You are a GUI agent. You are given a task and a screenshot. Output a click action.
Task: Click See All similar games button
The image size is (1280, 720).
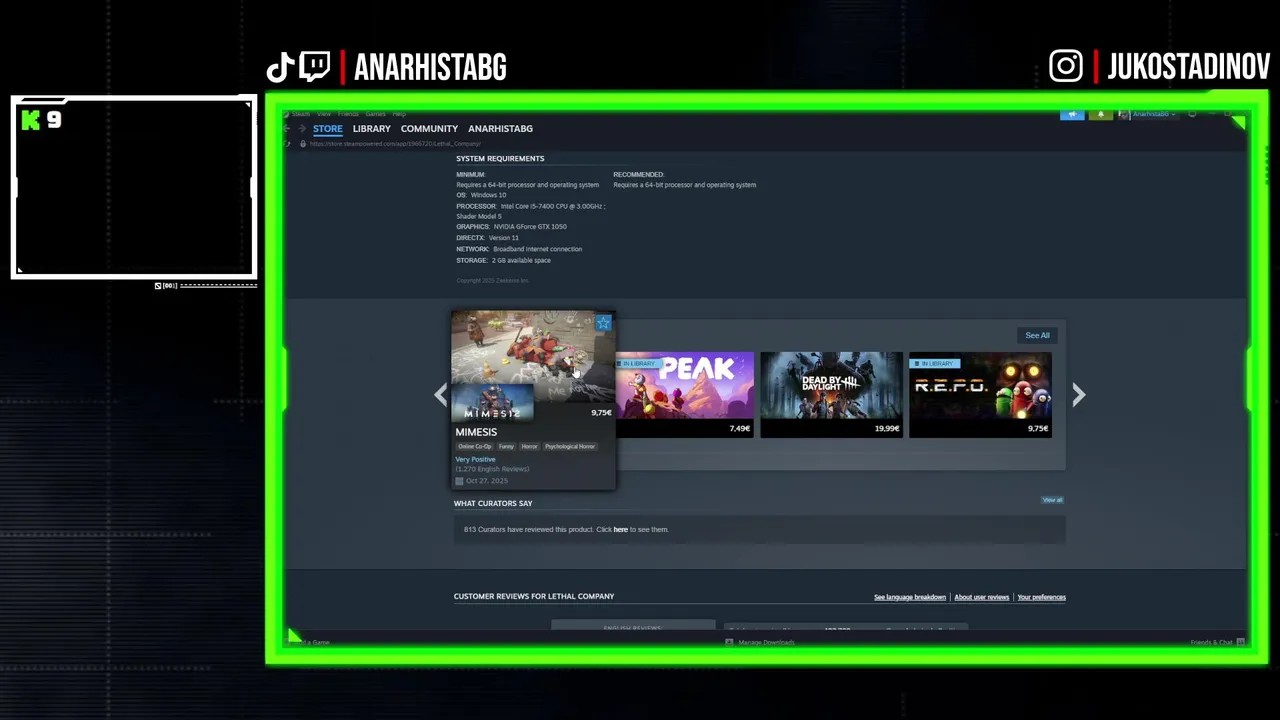(x=1037, y=335)
